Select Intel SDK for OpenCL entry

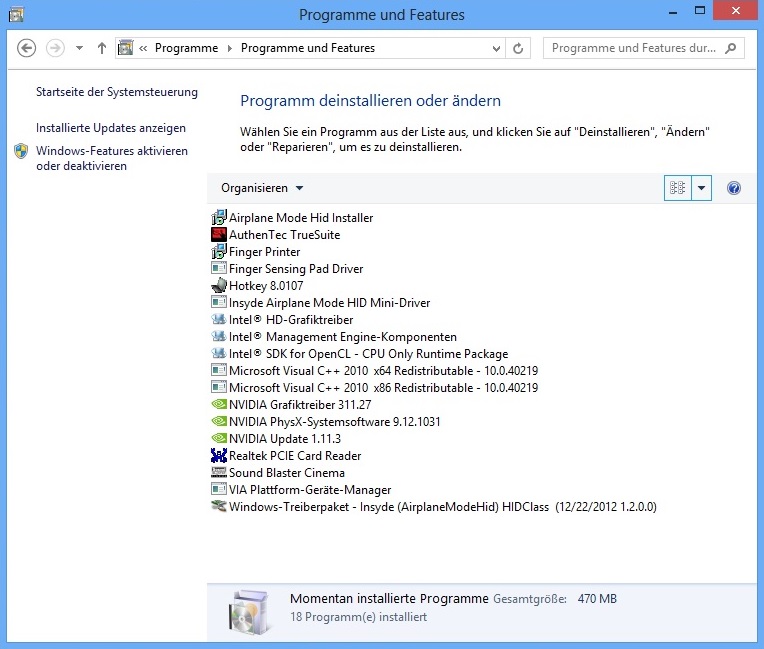(x=369, y=354)
